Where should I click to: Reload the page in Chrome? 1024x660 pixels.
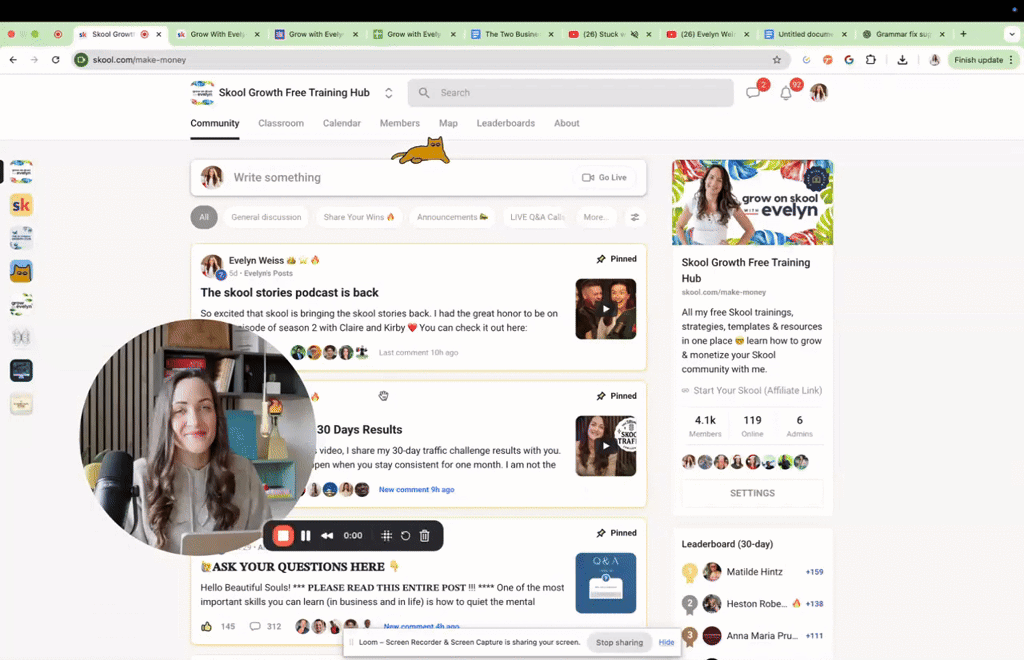click(x=56, y=60)
